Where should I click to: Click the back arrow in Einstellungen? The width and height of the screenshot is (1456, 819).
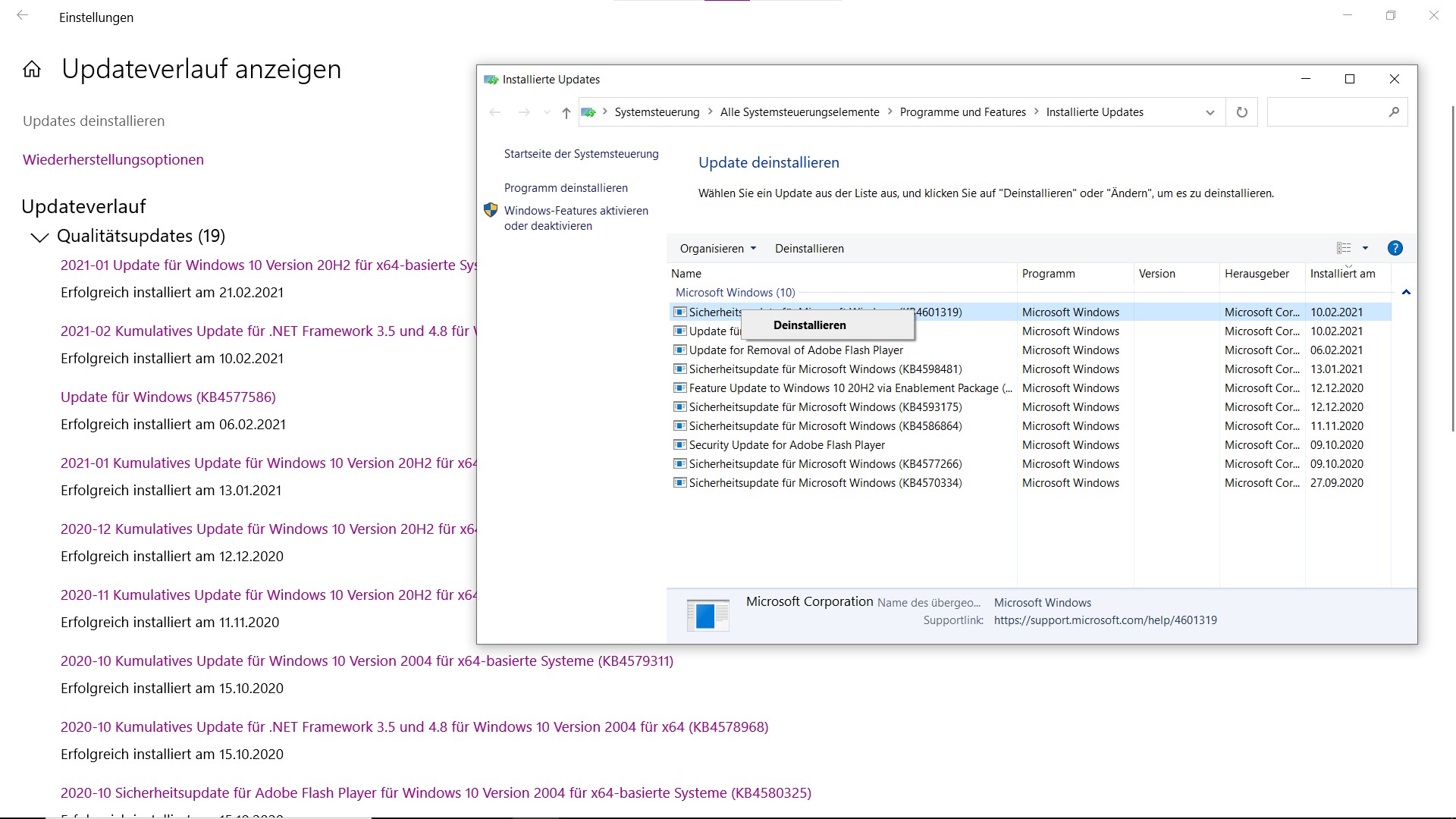click(23, 16)
